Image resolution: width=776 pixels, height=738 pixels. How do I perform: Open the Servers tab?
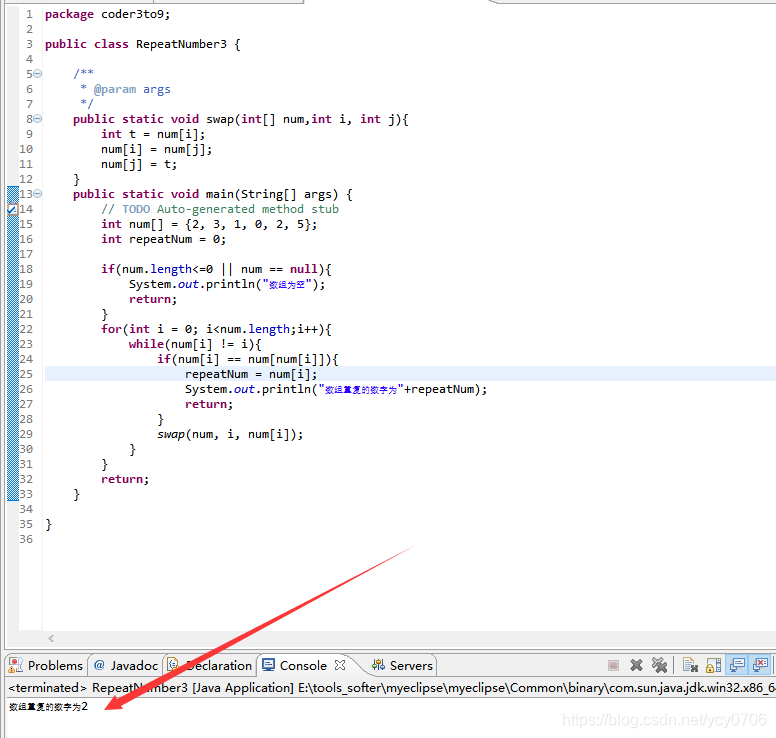point(402,665)
